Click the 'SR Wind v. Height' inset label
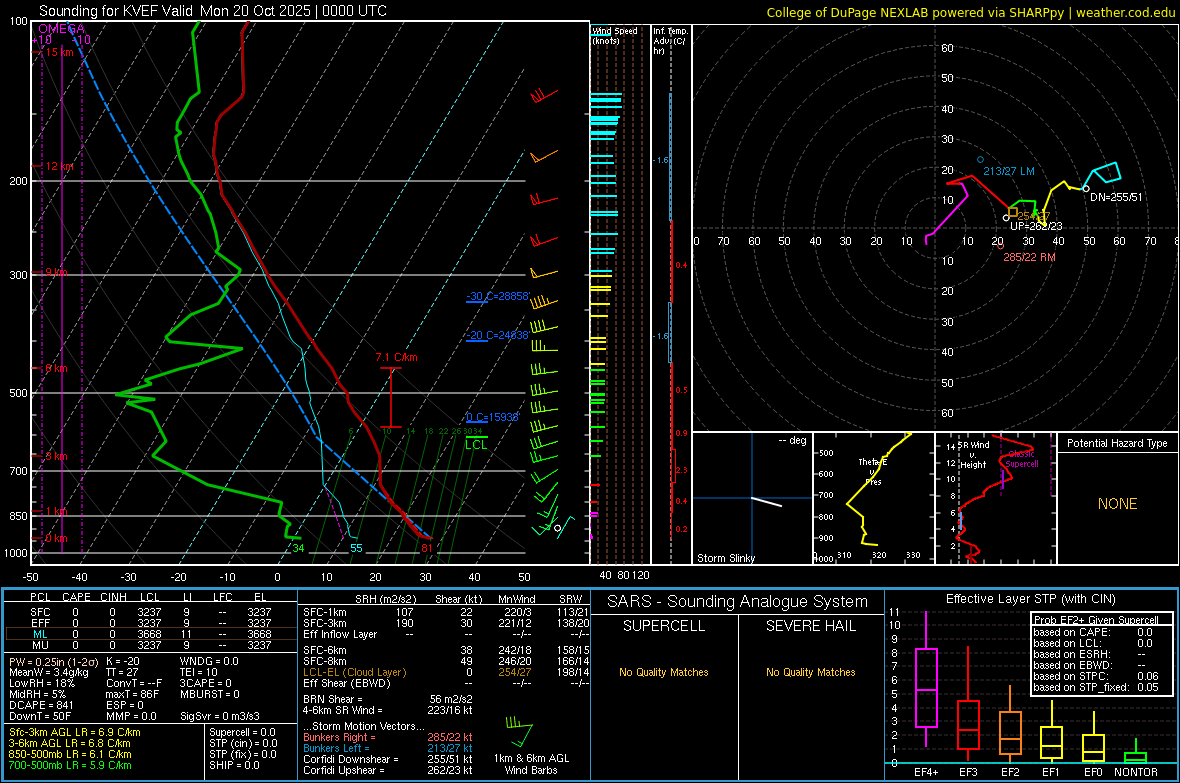1180x783 pixels. click(973, 455)
